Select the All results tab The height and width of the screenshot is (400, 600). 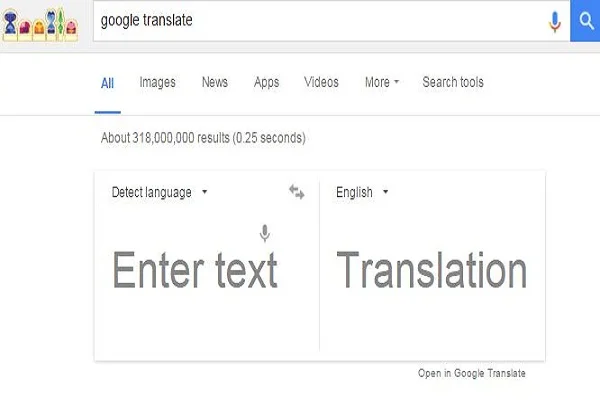tap(108, 83)
